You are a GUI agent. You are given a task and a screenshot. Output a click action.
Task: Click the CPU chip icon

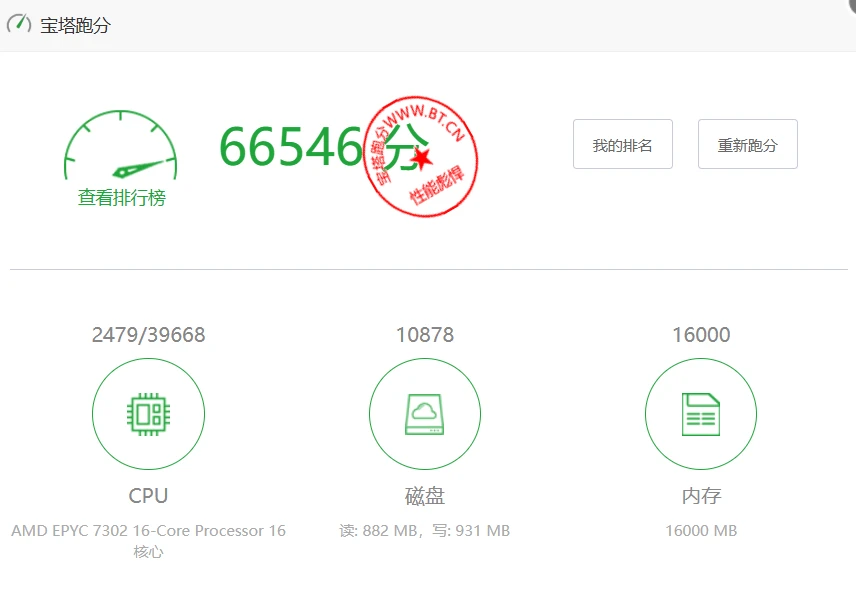click(148, 413)
